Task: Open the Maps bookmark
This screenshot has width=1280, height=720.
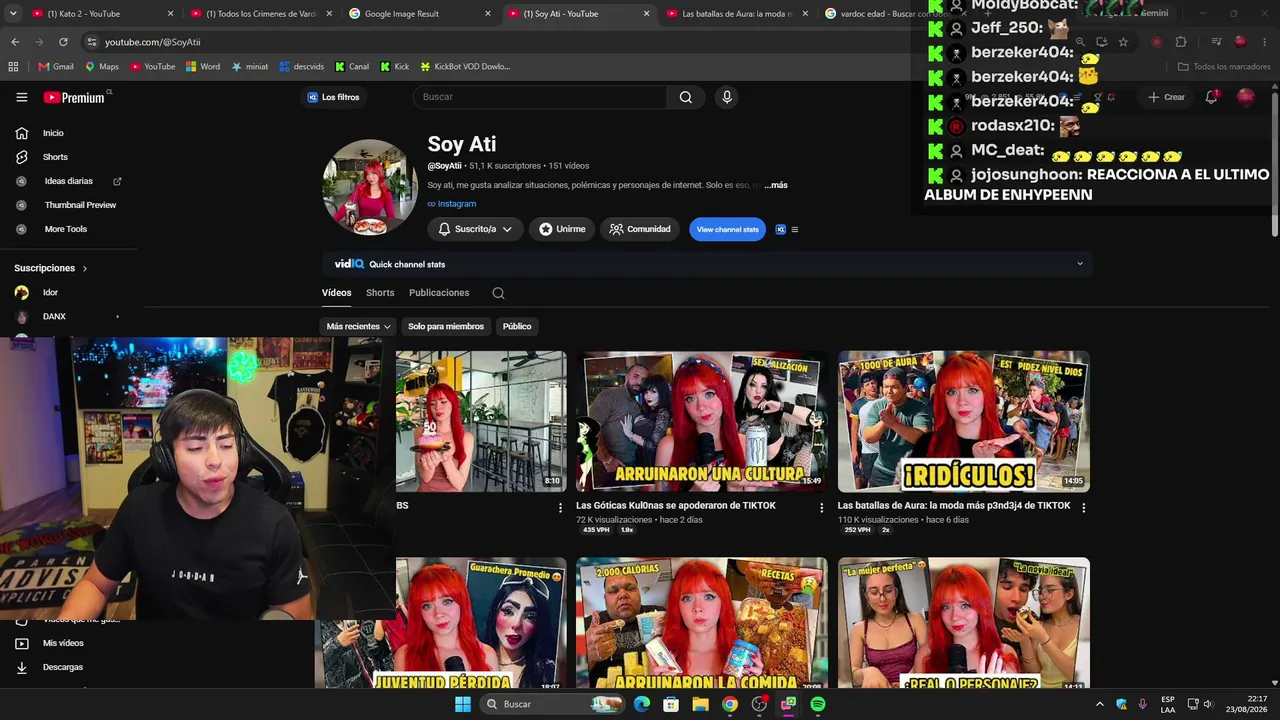Action: pyautogui.click(x=102, y=67)
